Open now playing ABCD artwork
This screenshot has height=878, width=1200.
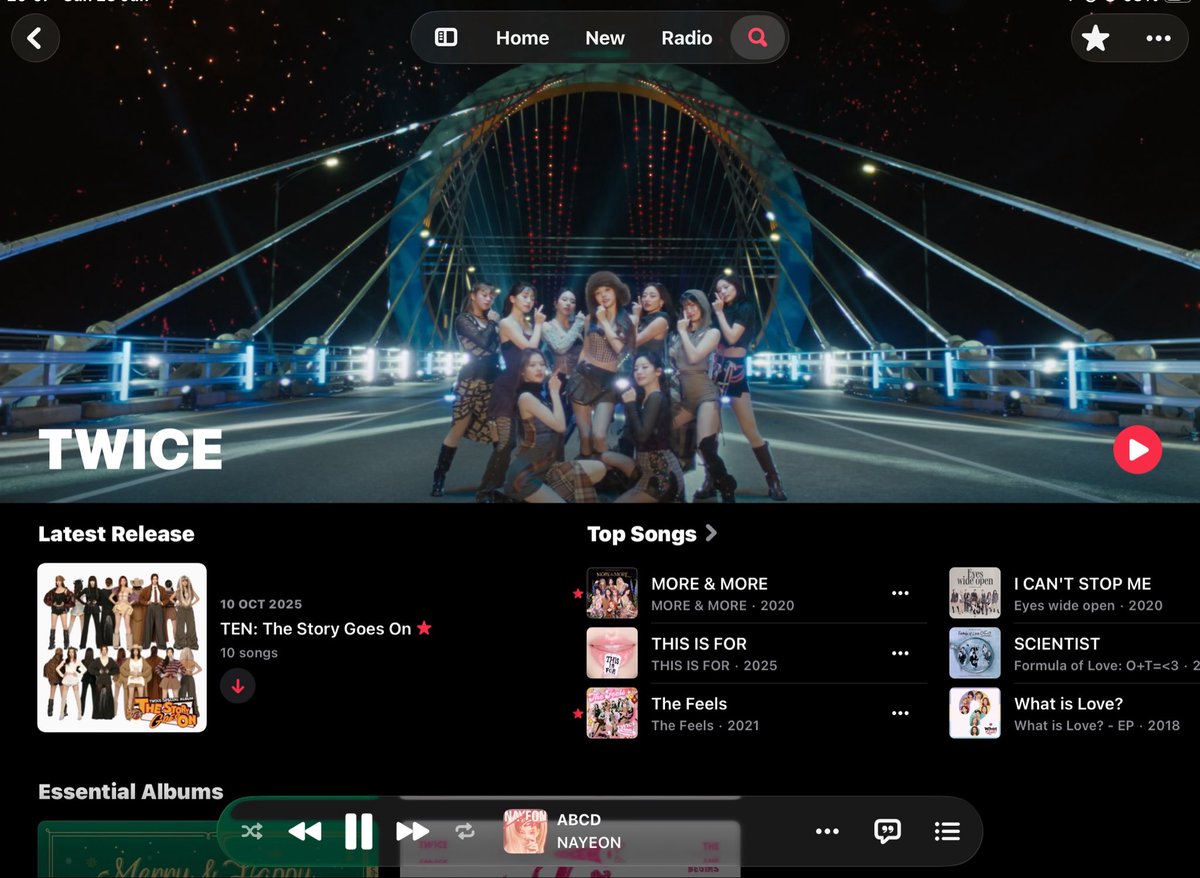[525, 831]
